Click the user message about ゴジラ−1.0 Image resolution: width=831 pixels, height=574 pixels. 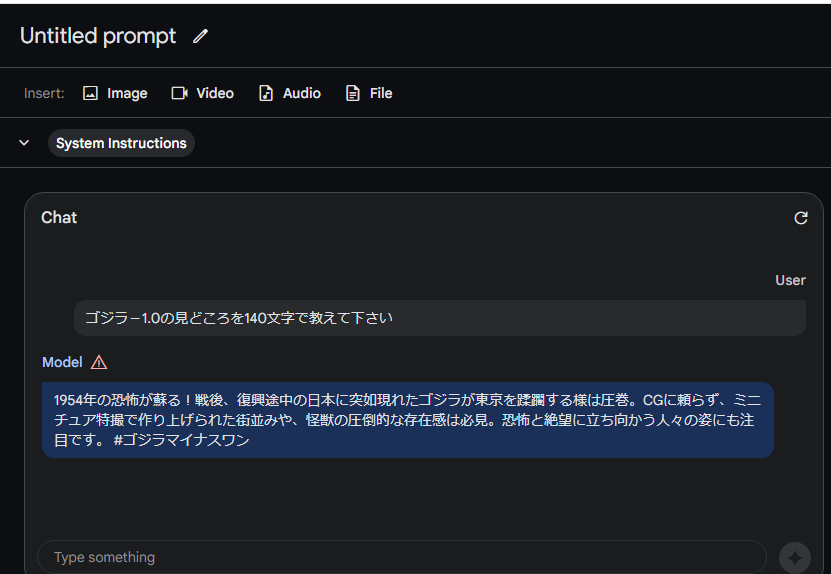(x=440, y=318)
